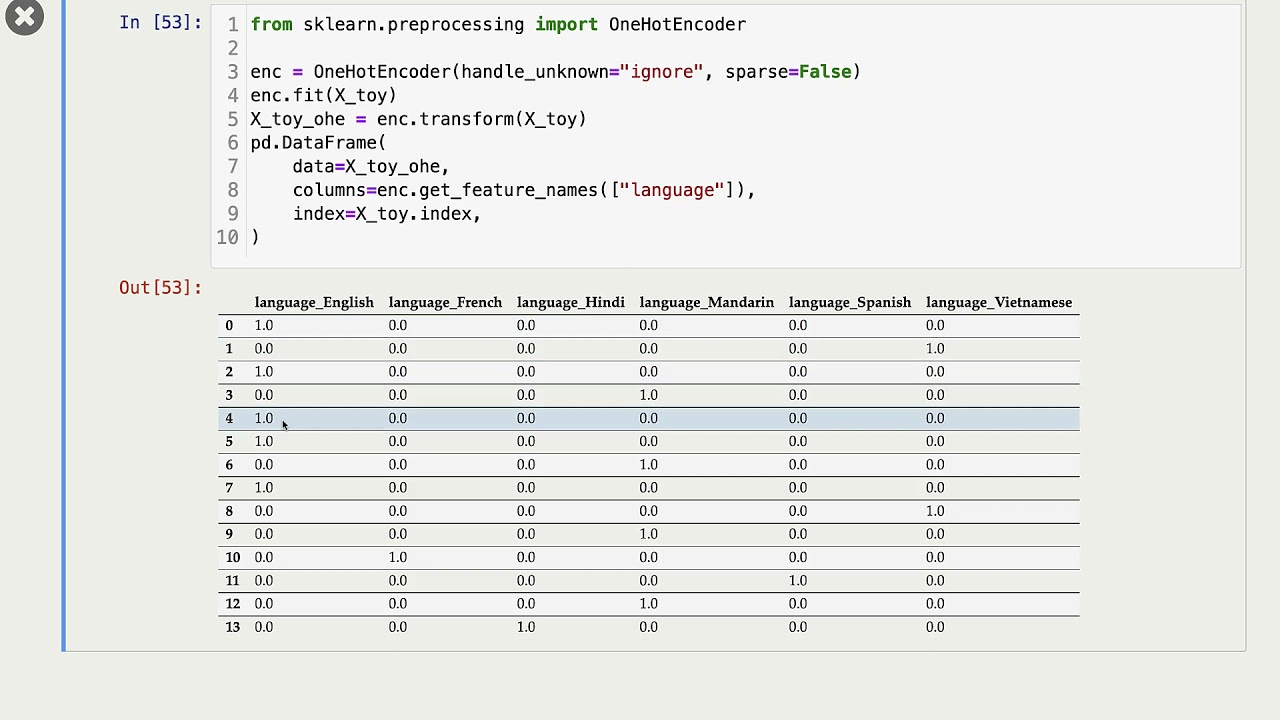Click code line X_toy_ohe = enc.transform(X_toy)

pos(418,119)
